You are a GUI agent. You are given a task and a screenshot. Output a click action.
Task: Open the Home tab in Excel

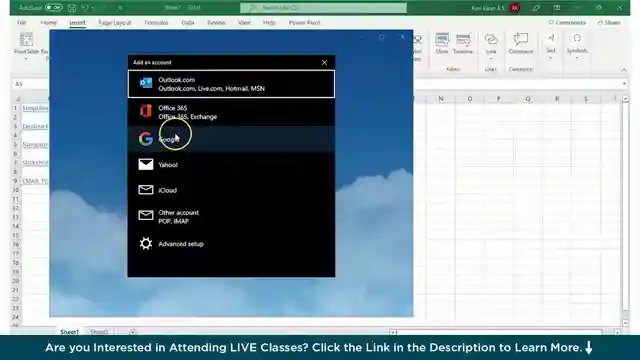click(x=49, y=23)
